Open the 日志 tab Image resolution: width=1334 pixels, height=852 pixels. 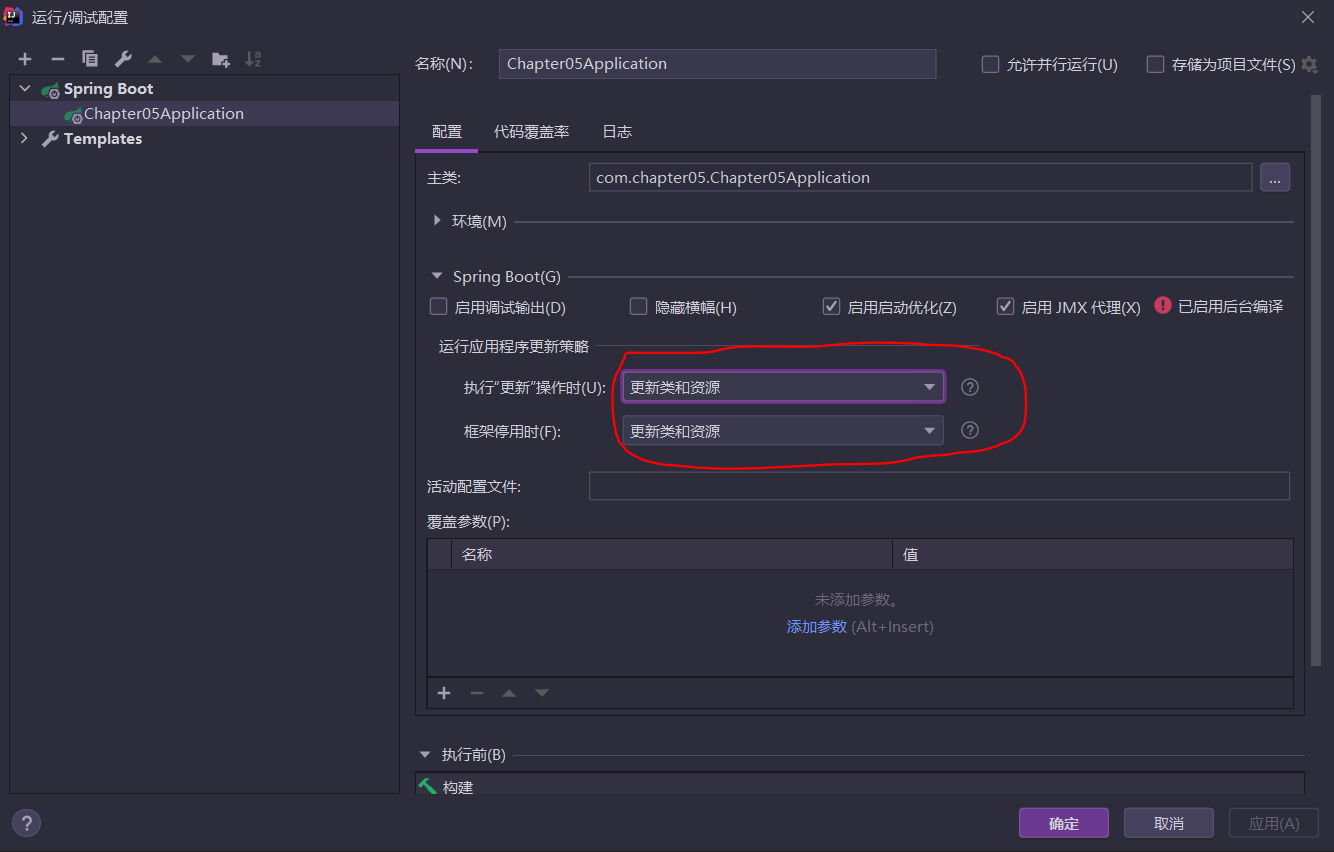coord(616,131)
